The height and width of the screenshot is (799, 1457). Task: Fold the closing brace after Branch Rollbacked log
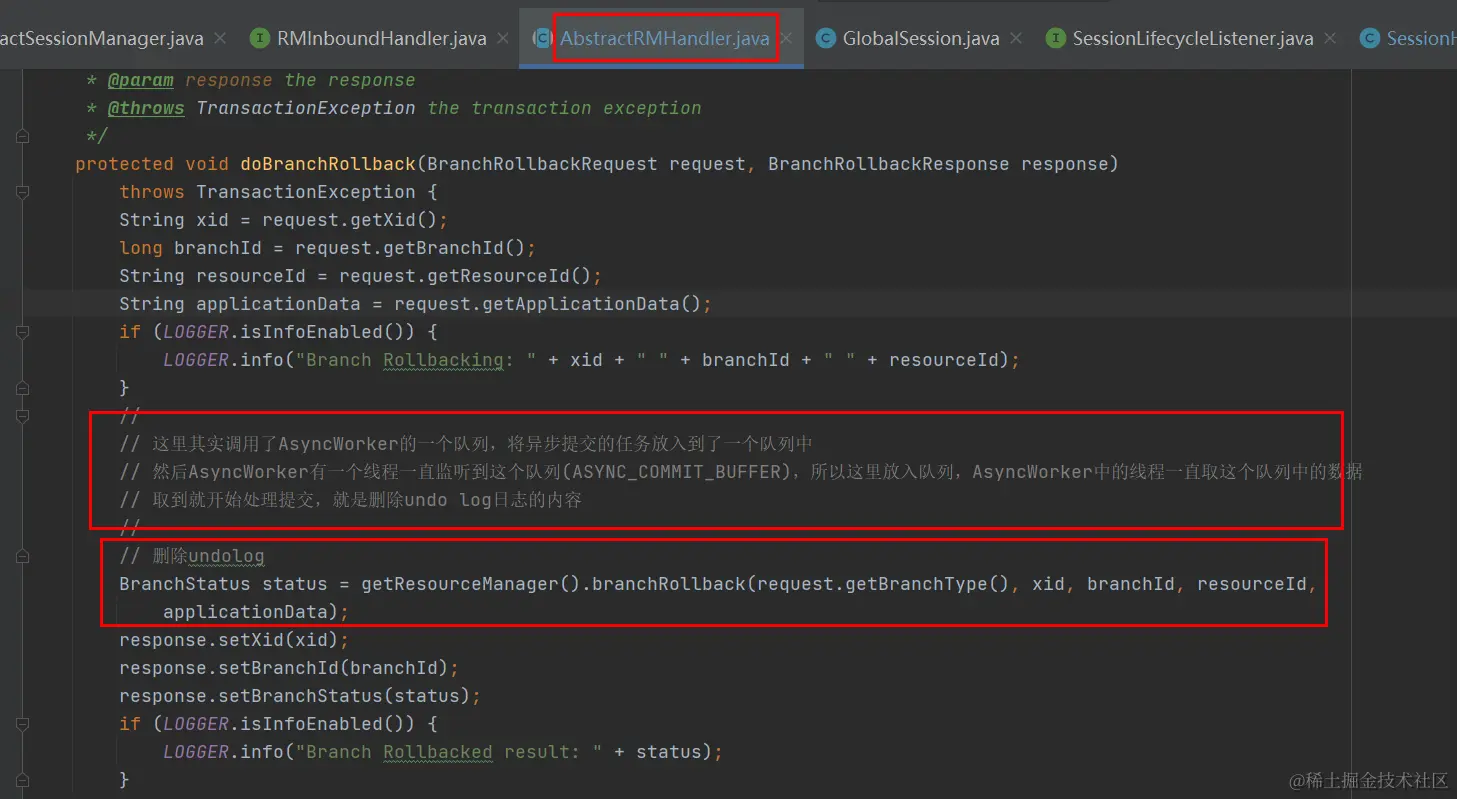point(23,780)
